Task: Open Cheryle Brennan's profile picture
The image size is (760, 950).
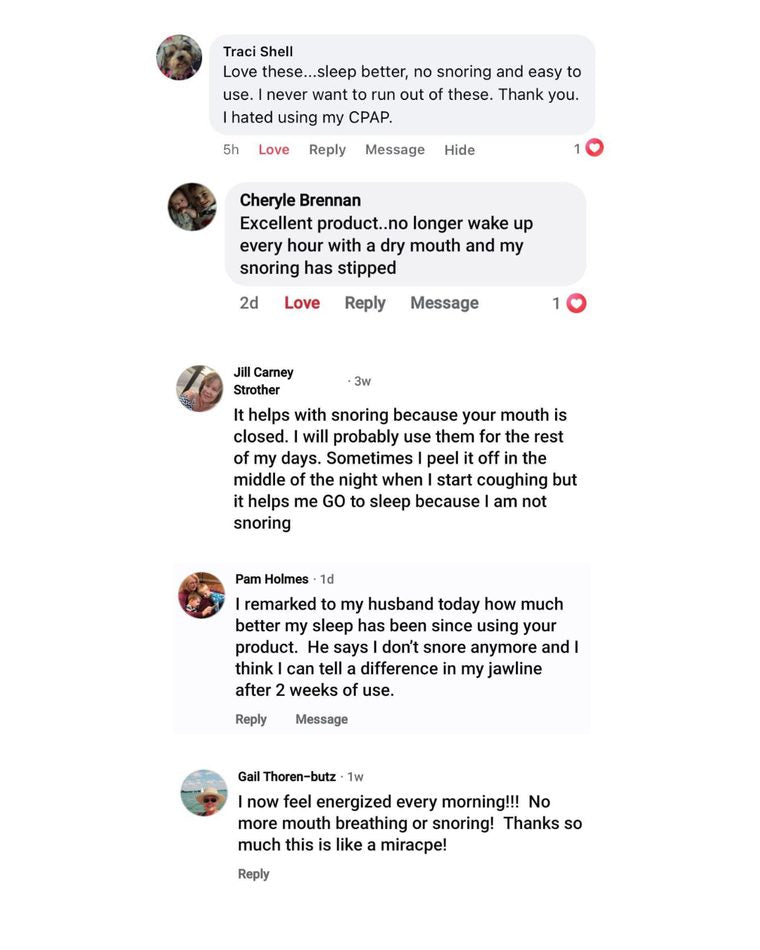Action: [x=192, y=207]
